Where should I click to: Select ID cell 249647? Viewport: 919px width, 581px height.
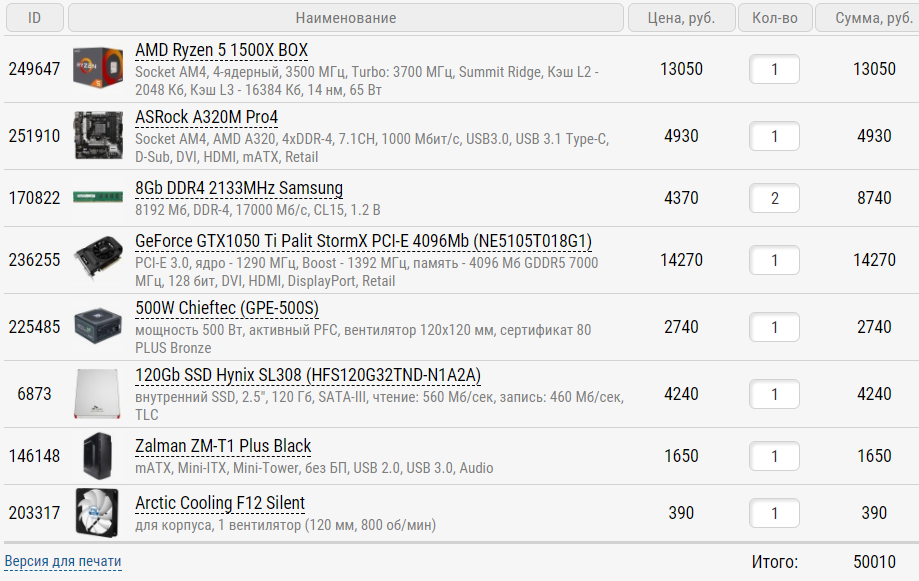[x=35, y=69]
